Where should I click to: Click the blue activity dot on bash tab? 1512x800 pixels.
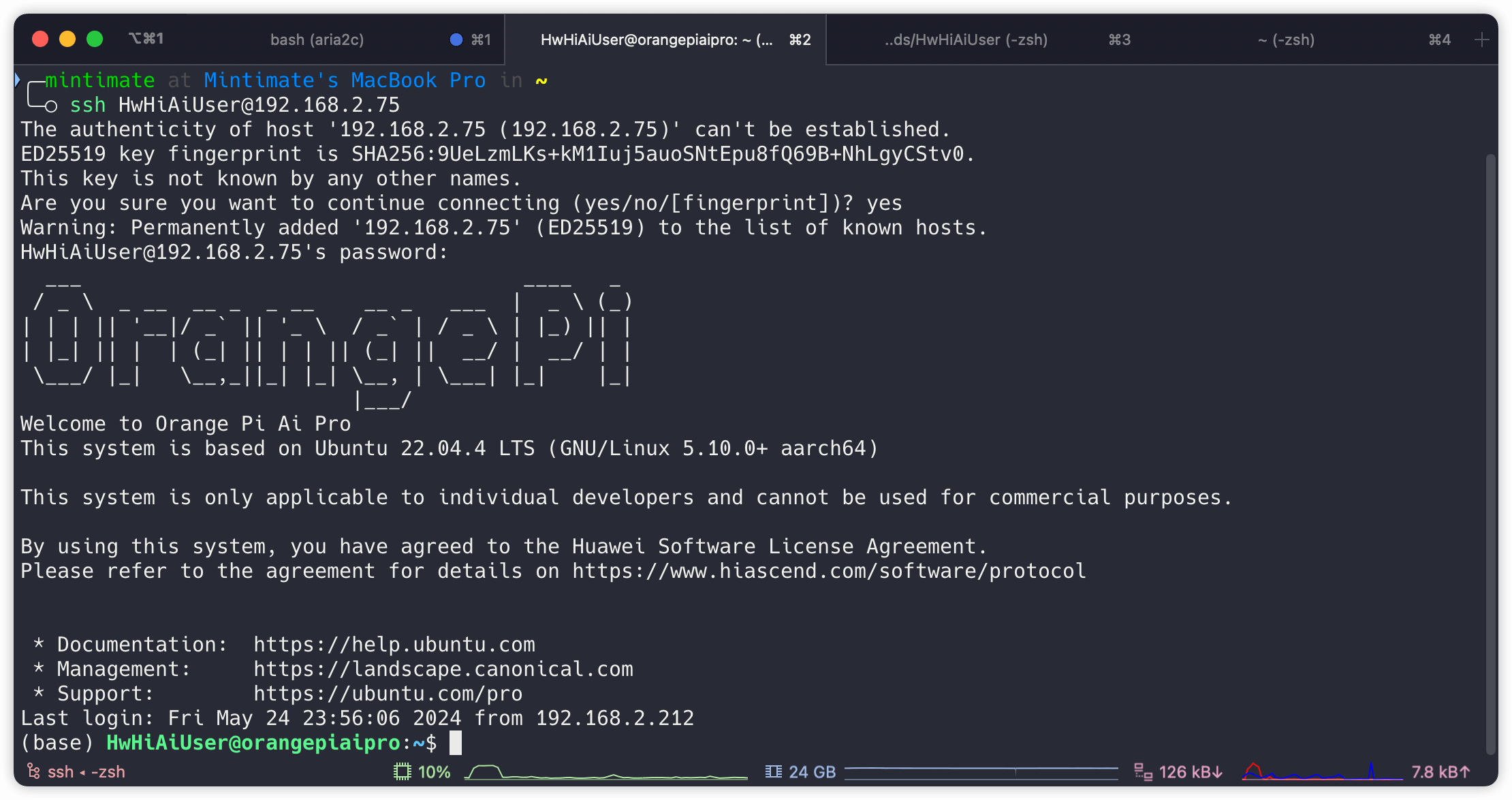pos(456,40)
